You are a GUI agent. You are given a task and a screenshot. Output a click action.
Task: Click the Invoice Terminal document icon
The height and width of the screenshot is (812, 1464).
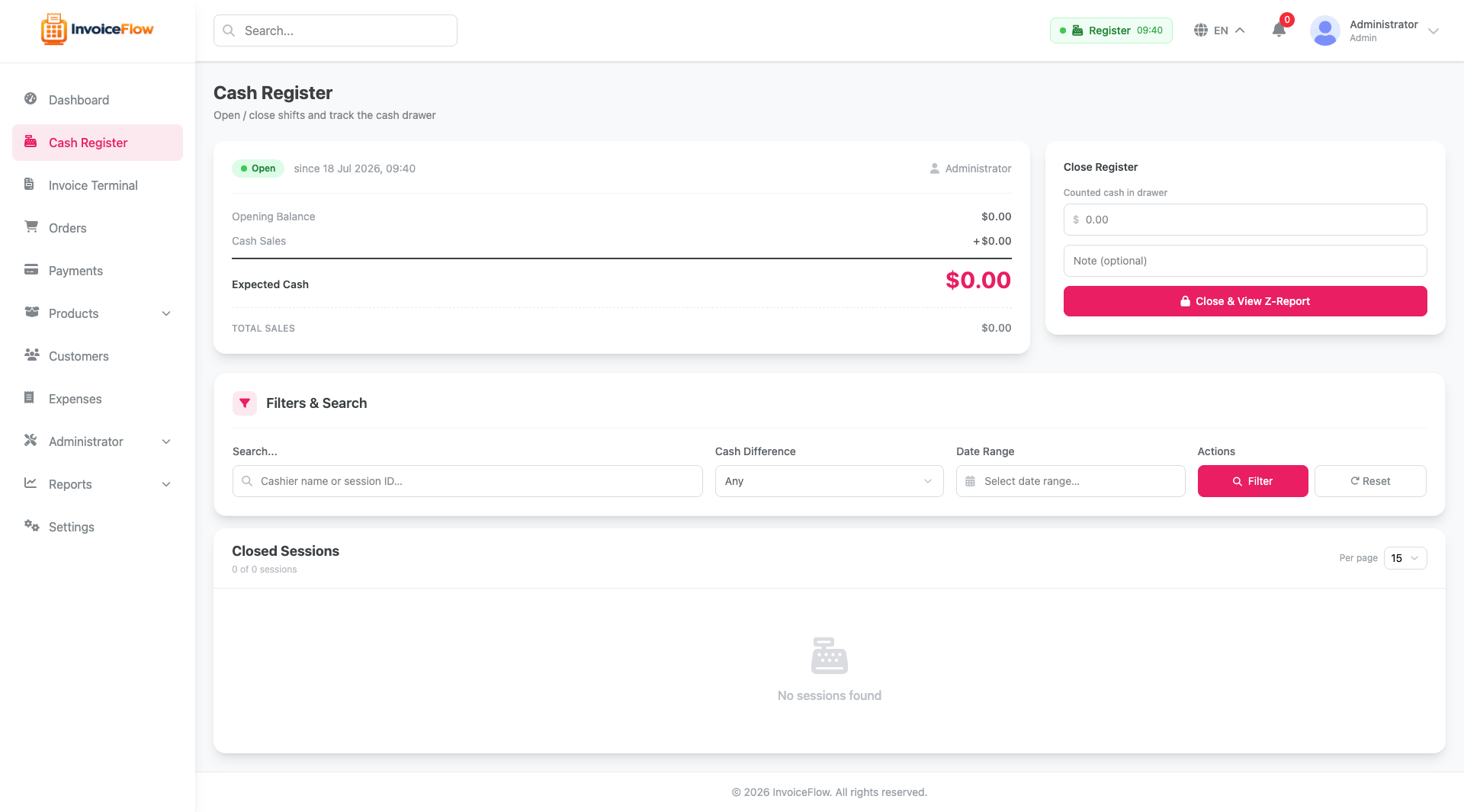pyautogui.click(x=29, y=184)
